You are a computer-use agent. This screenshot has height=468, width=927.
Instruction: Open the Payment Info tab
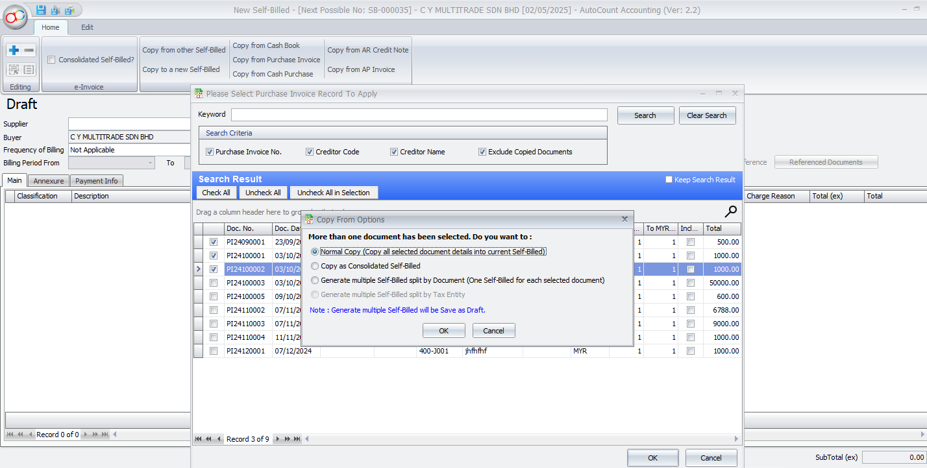point(96,181)
